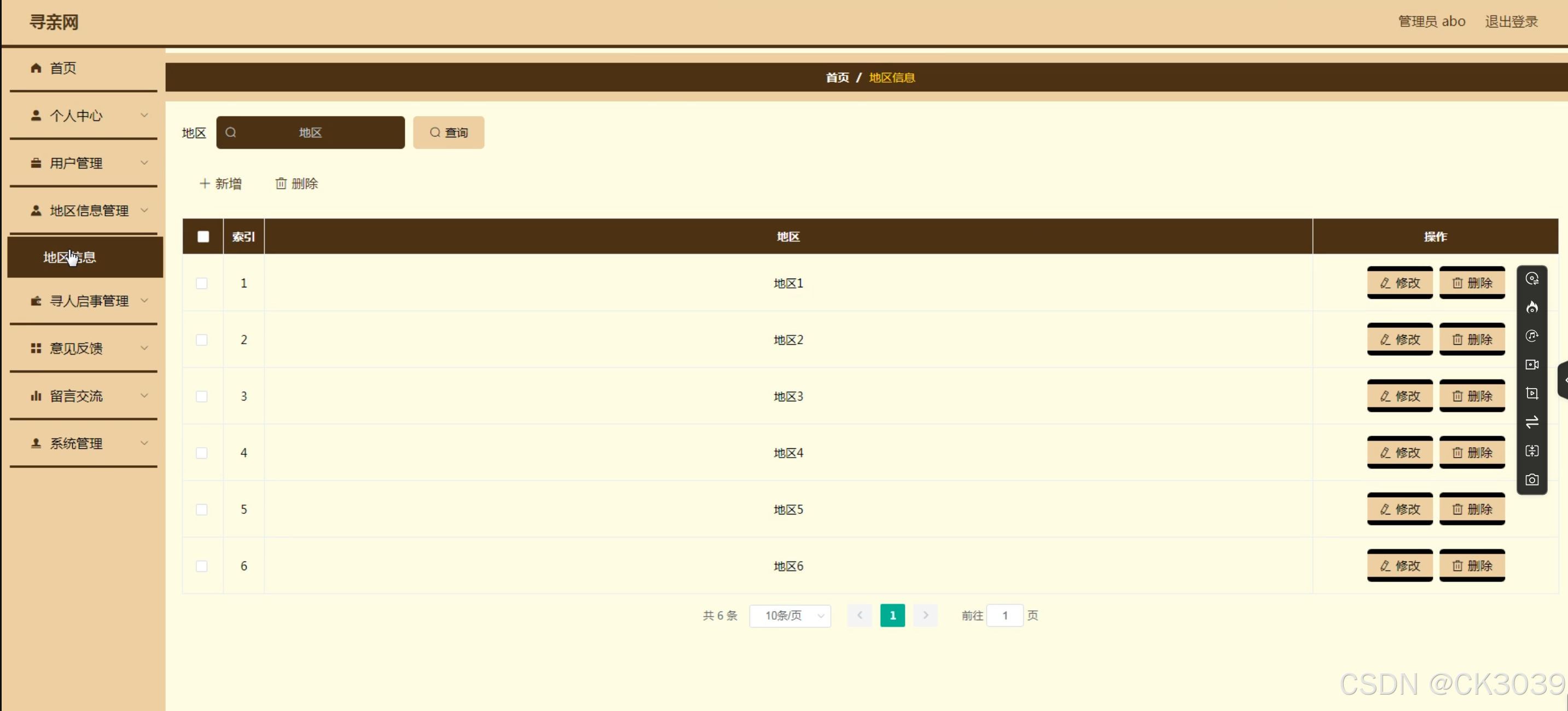Check the checkbox for row 地区4
This screenshot has width=1568, height=711.
click(201, 453)
